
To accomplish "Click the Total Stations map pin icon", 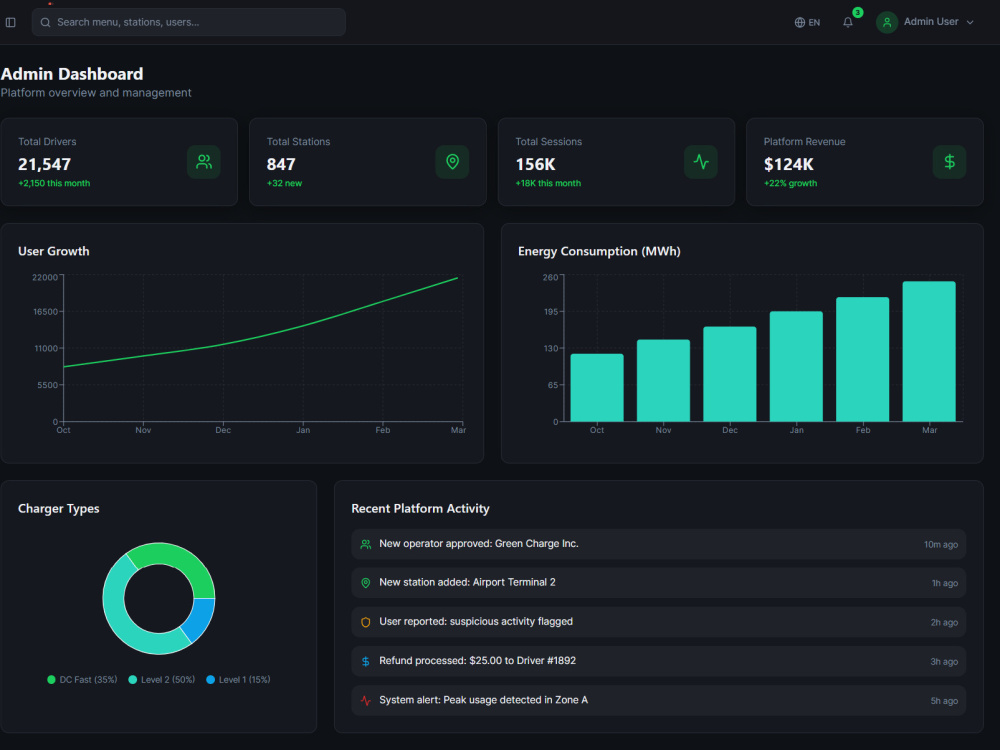I will pos(452,162).
